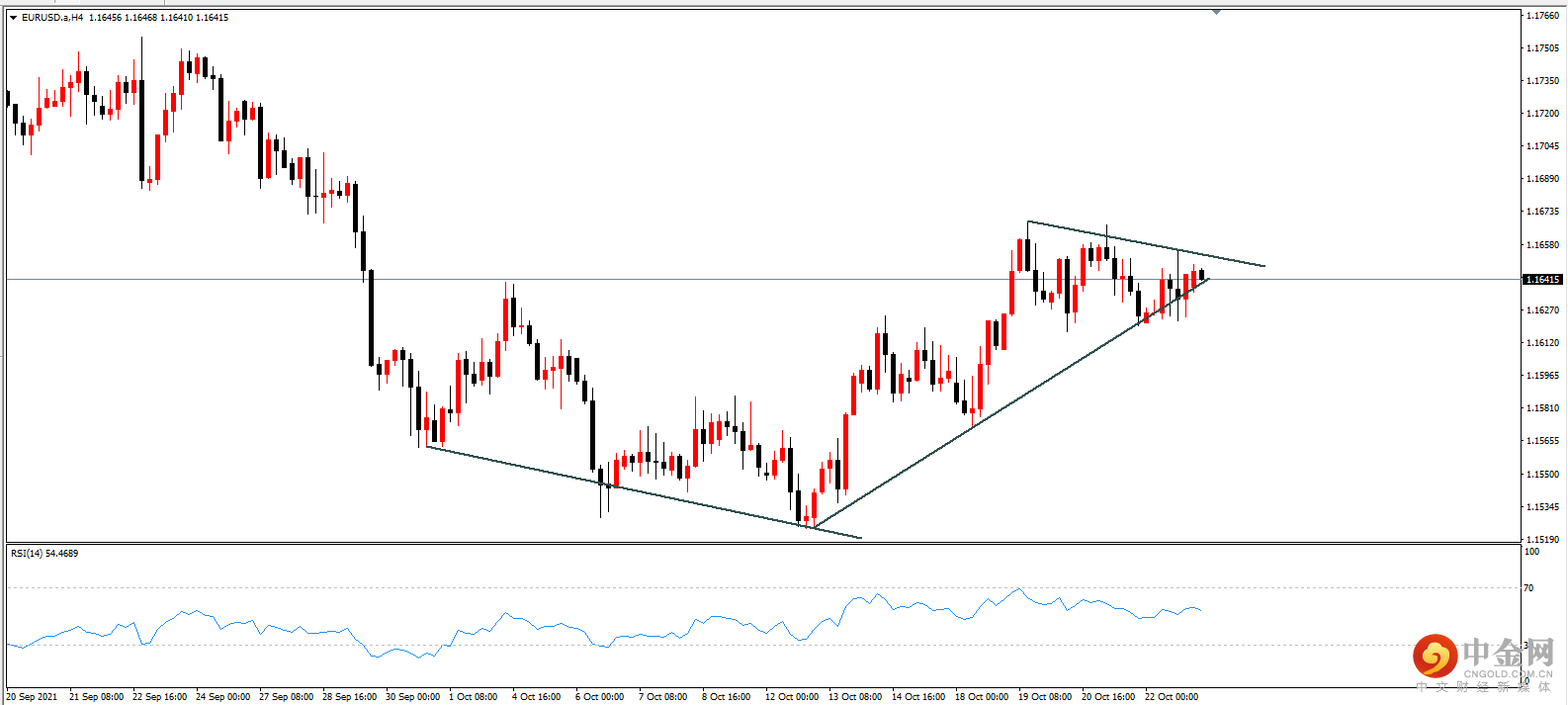1568x705 pixels.
Task: Click the 1 Oct 08:00 time label
Action: click(473, 696)
